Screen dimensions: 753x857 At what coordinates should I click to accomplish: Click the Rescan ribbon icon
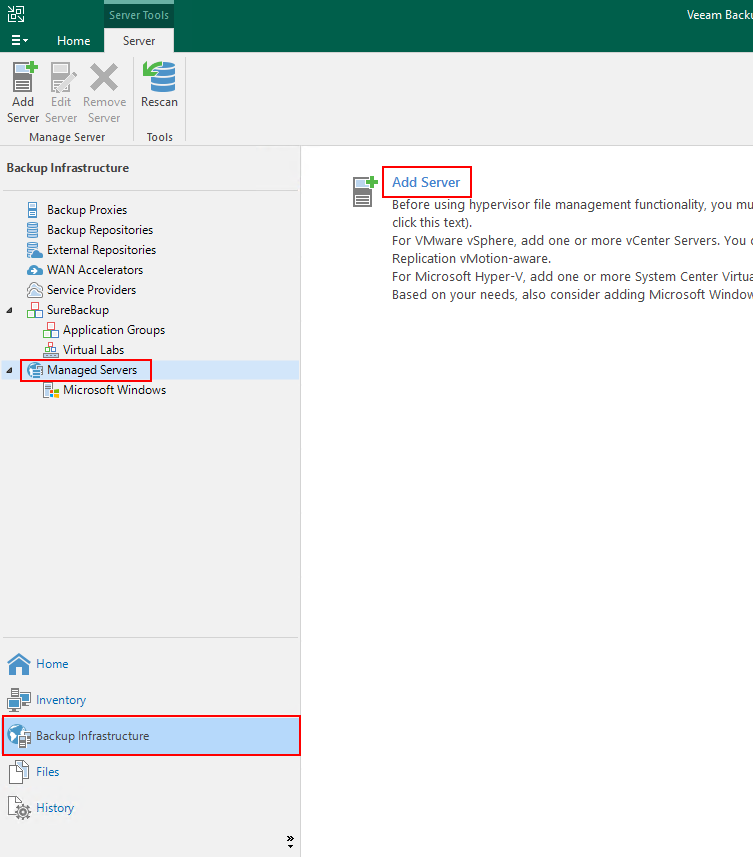pyautogui.click(x=159, y=77)
